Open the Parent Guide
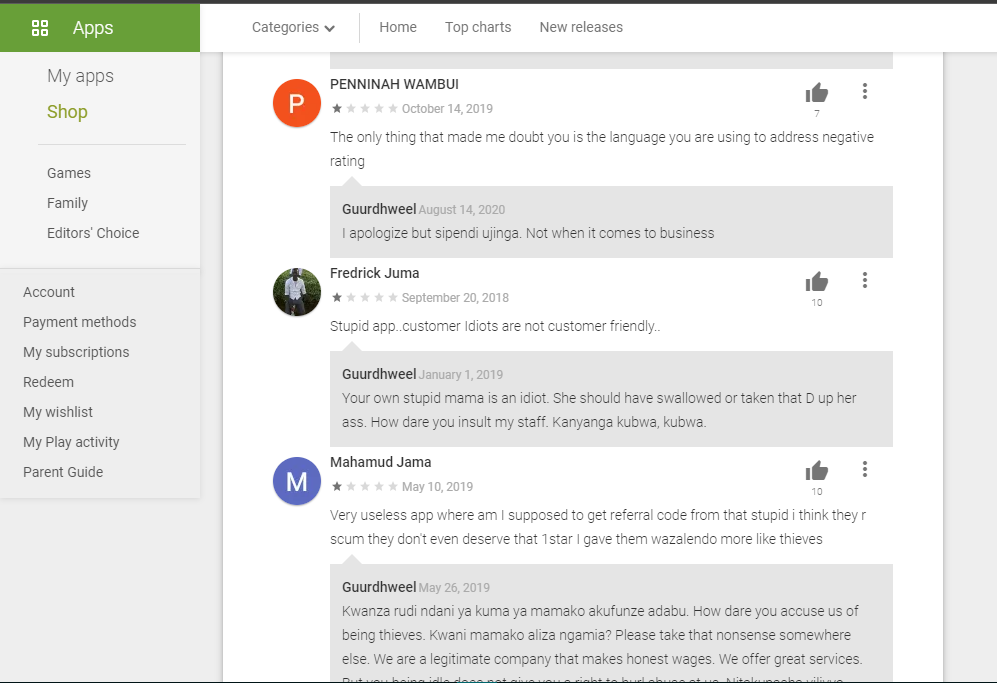Image resolution: width=997 pixels, height=683 pixels. coord(63,471)
